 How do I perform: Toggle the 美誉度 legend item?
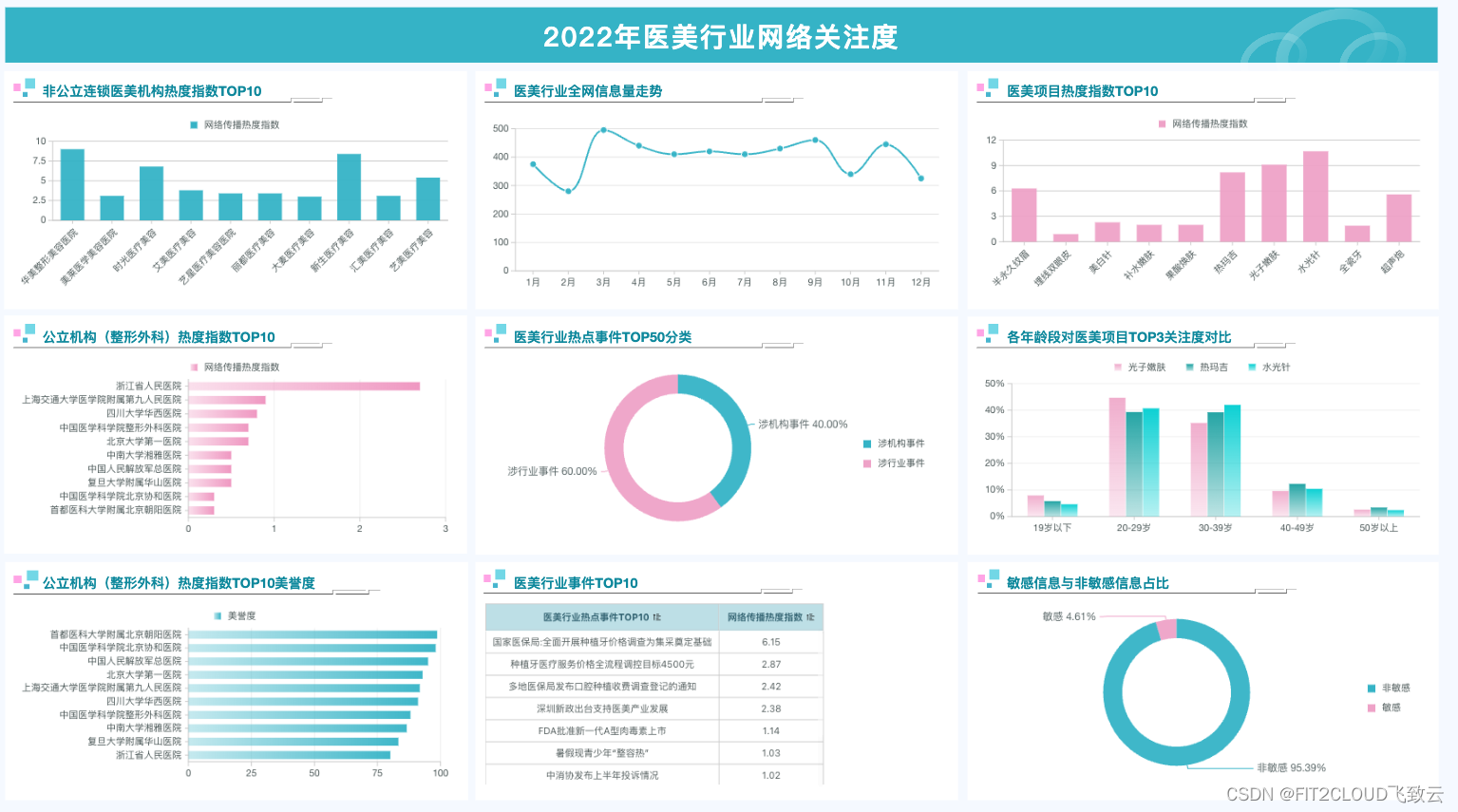pos(231,615)
